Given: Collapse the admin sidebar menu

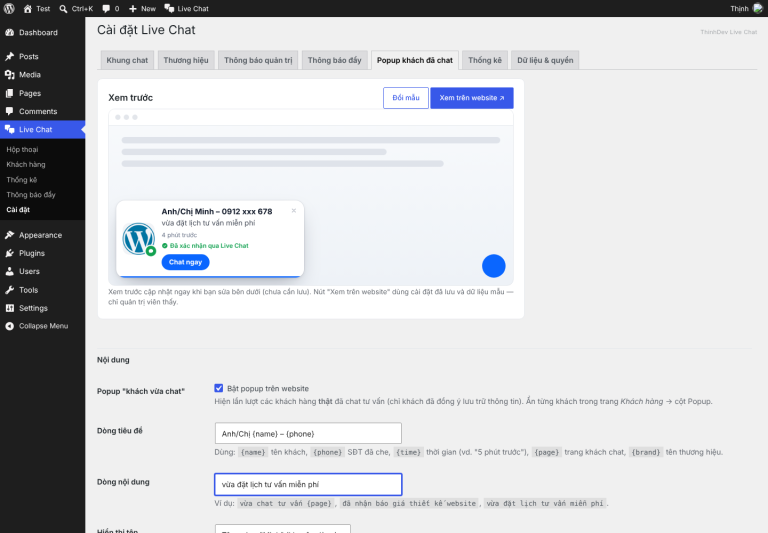Looking at the screenshot, I should click(x=43, y=326).
